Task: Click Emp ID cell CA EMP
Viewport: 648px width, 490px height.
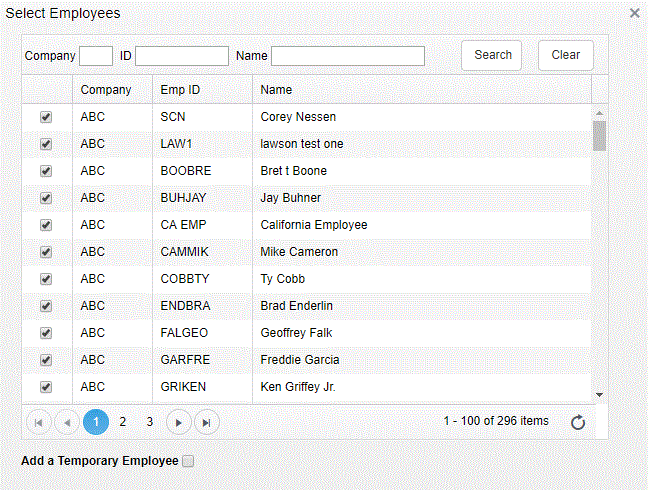Action: (202, 225)
